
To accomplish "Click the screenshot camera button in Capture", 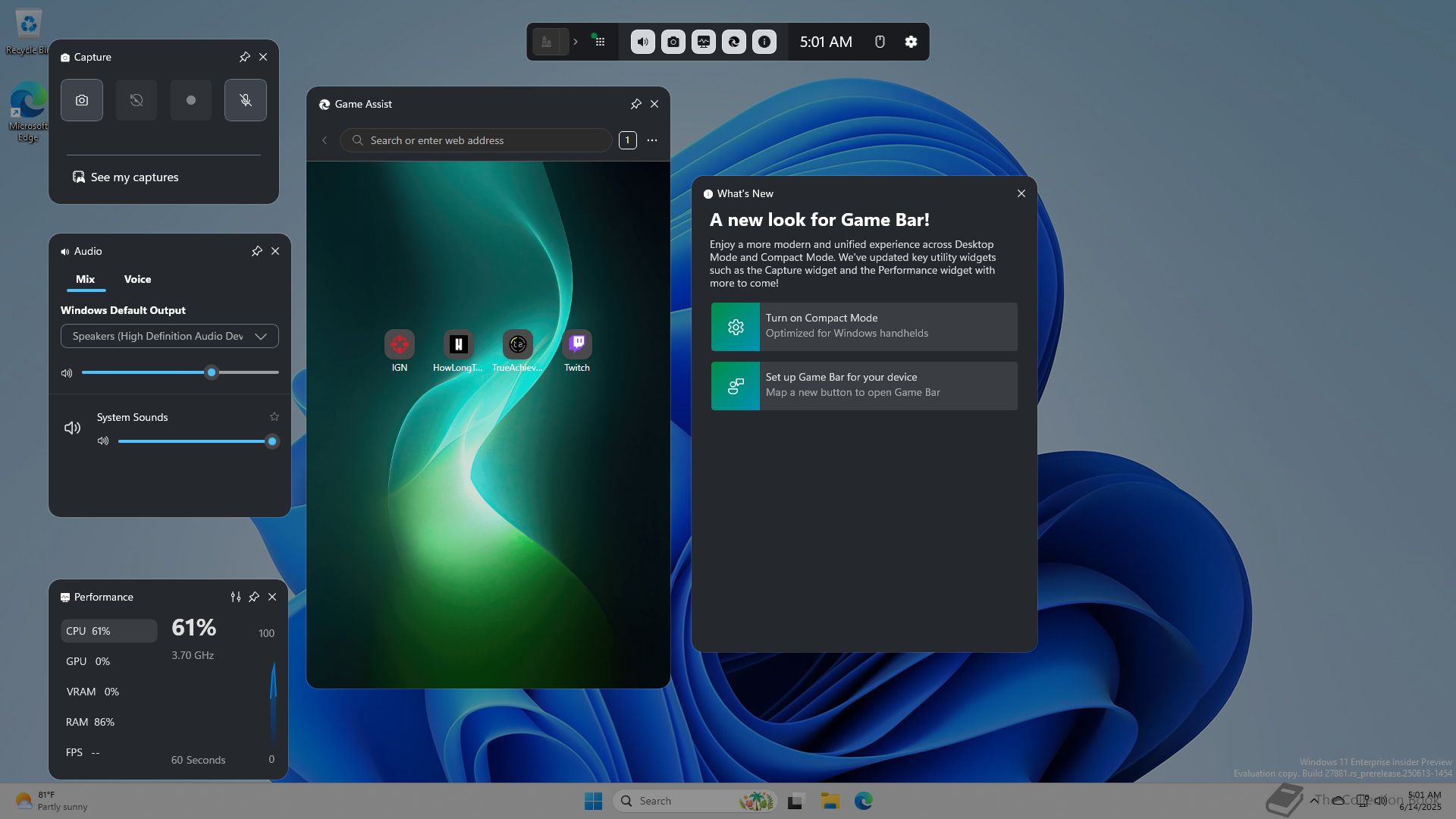I will [x=82, y=100].
